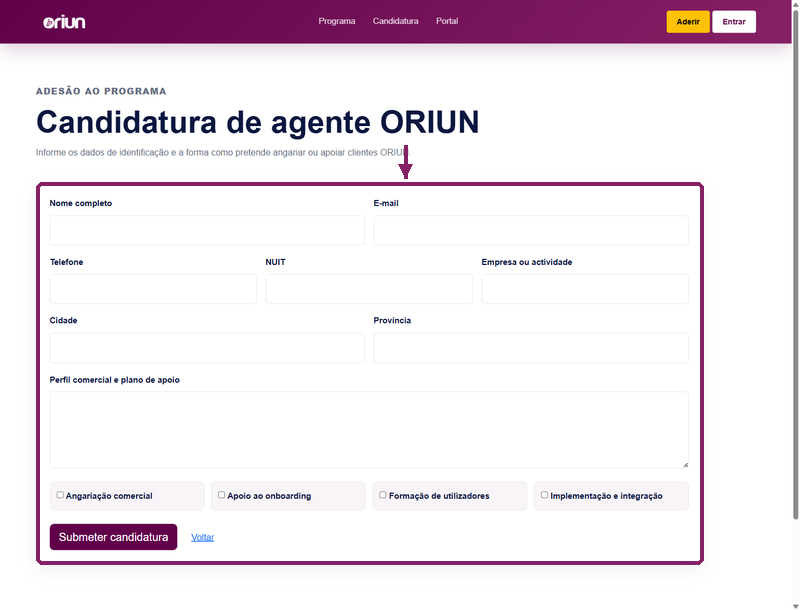Click the Entrar button

tap(734, 21)
